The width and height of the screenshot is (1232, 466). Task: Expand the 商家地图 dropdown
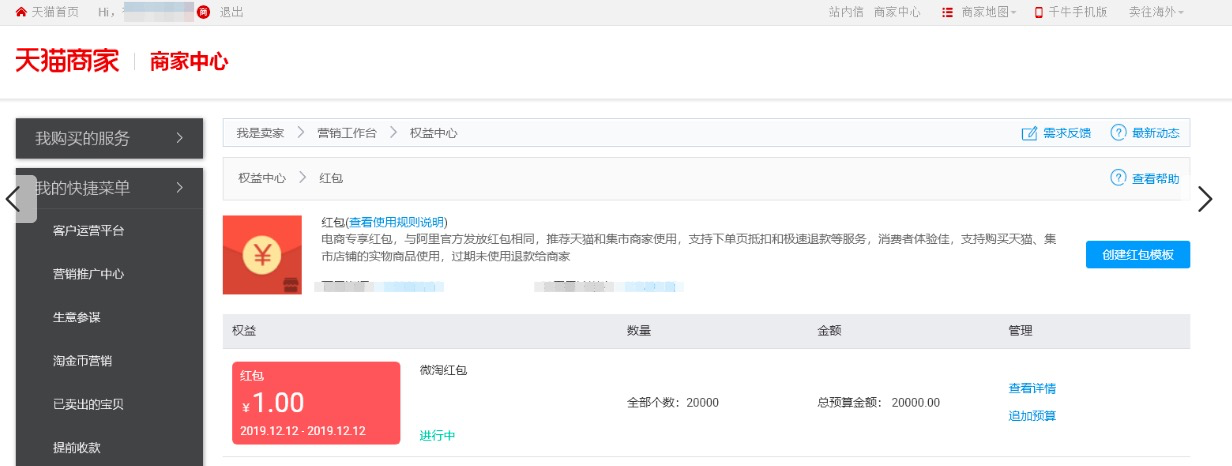(x=988, y=12)
